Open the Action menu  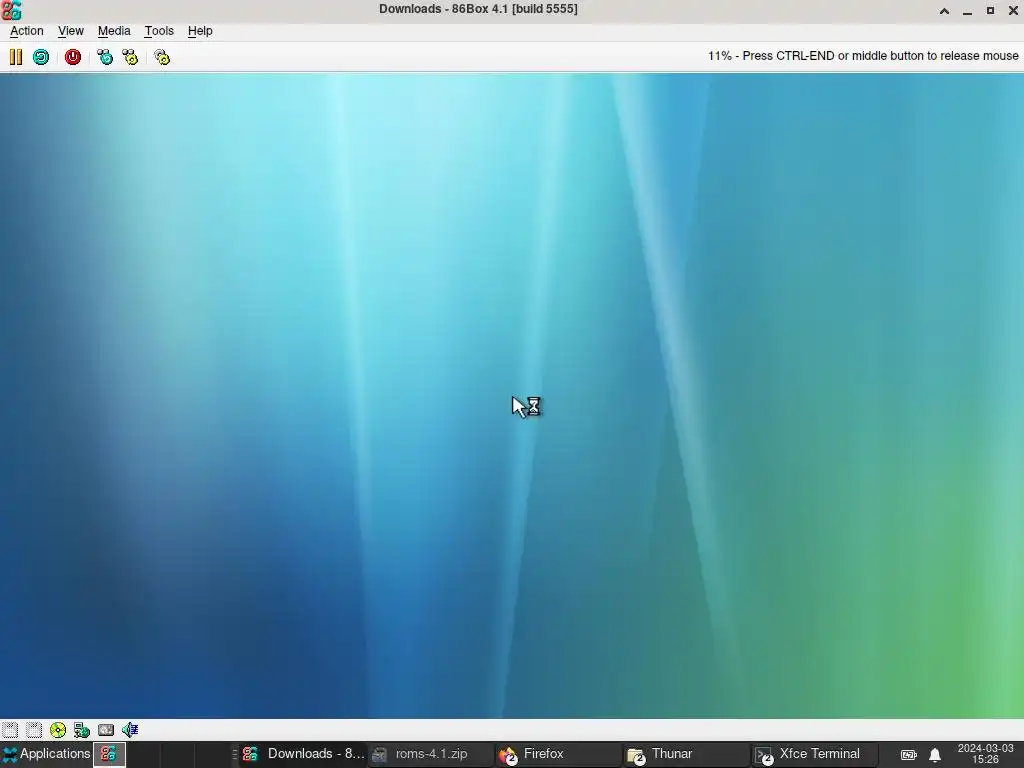pyautogui.click(x=27, y=31)
